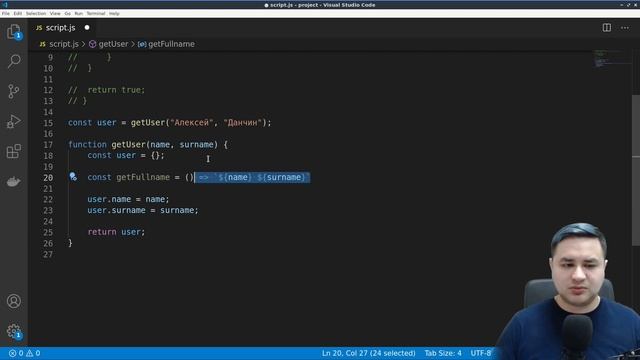Click line number 25 in the gutter
The height and width of the screenshot is (360, 640).
tap(48, 232)
